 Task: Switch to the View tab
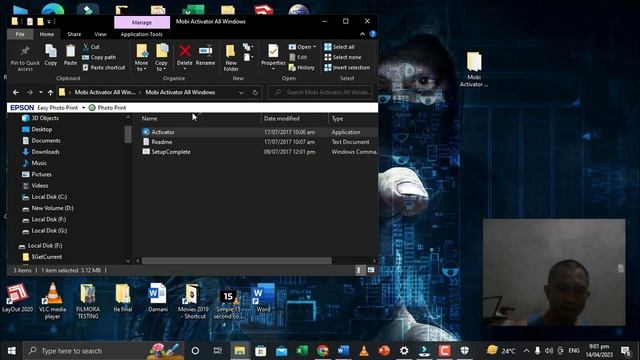tap(100, 34)
